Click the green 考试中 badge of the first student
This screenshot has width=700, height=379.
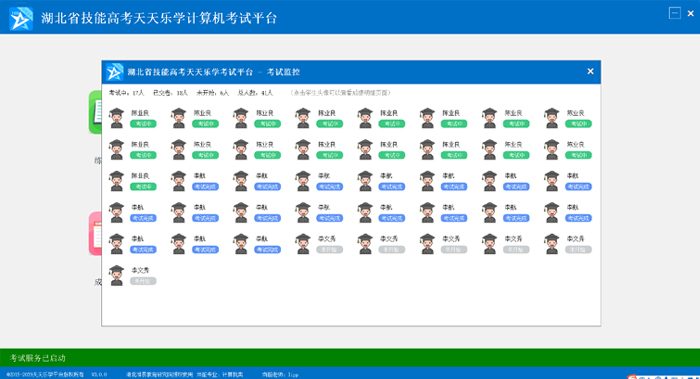click(143, 124)
